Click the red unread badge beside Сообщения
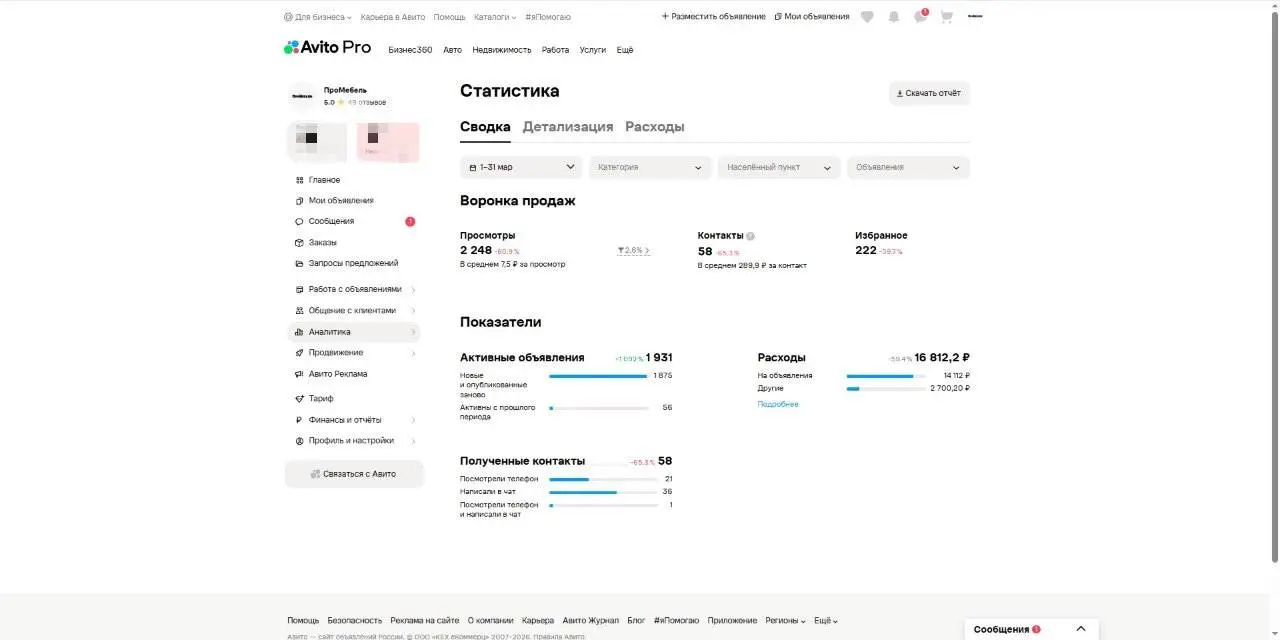Image resolution: width=1280 pixels, height=640 pixels. point(410,222)
